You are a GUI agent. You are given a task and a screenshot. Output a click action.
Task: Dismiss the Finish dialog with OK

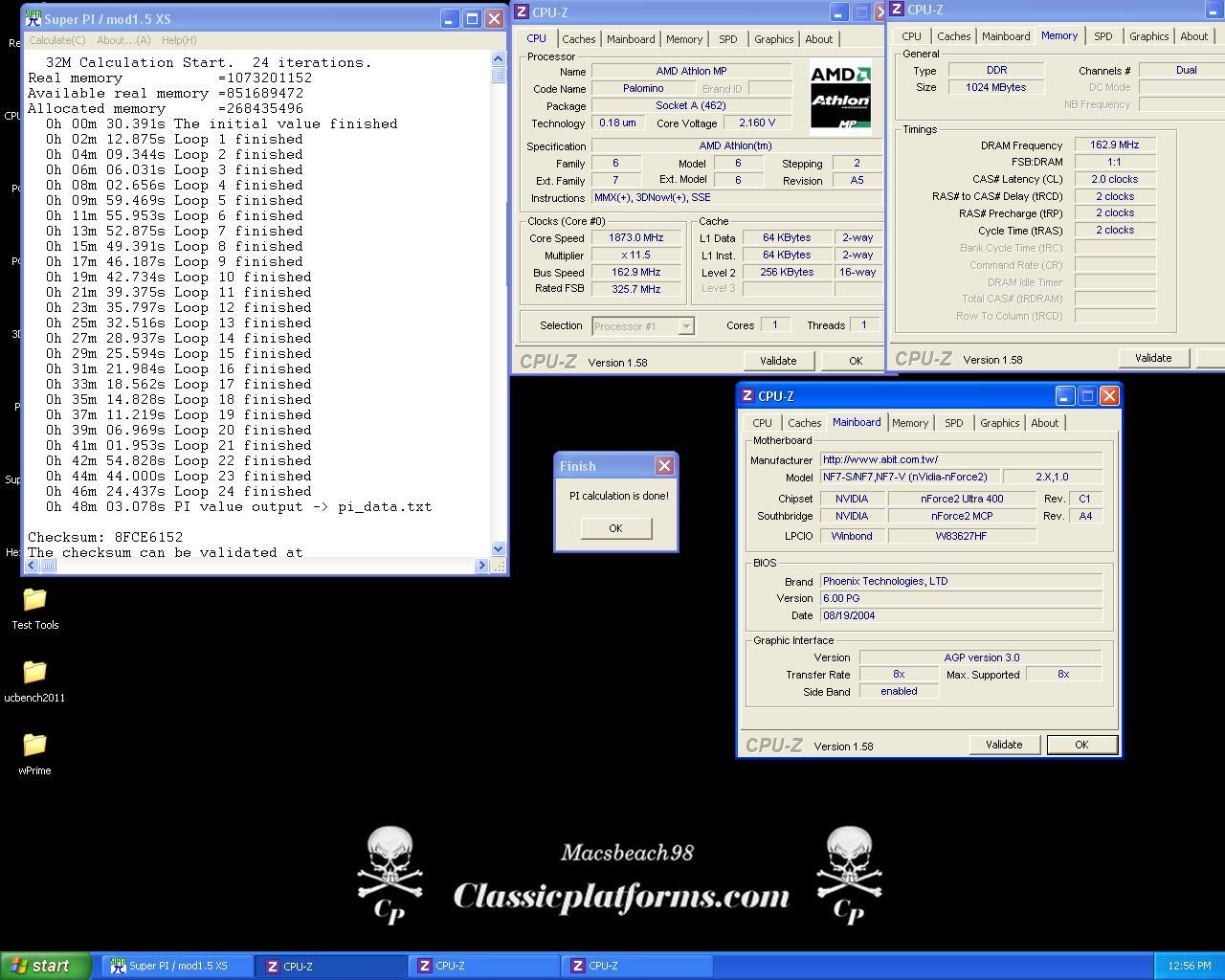(x=615, y=528)
